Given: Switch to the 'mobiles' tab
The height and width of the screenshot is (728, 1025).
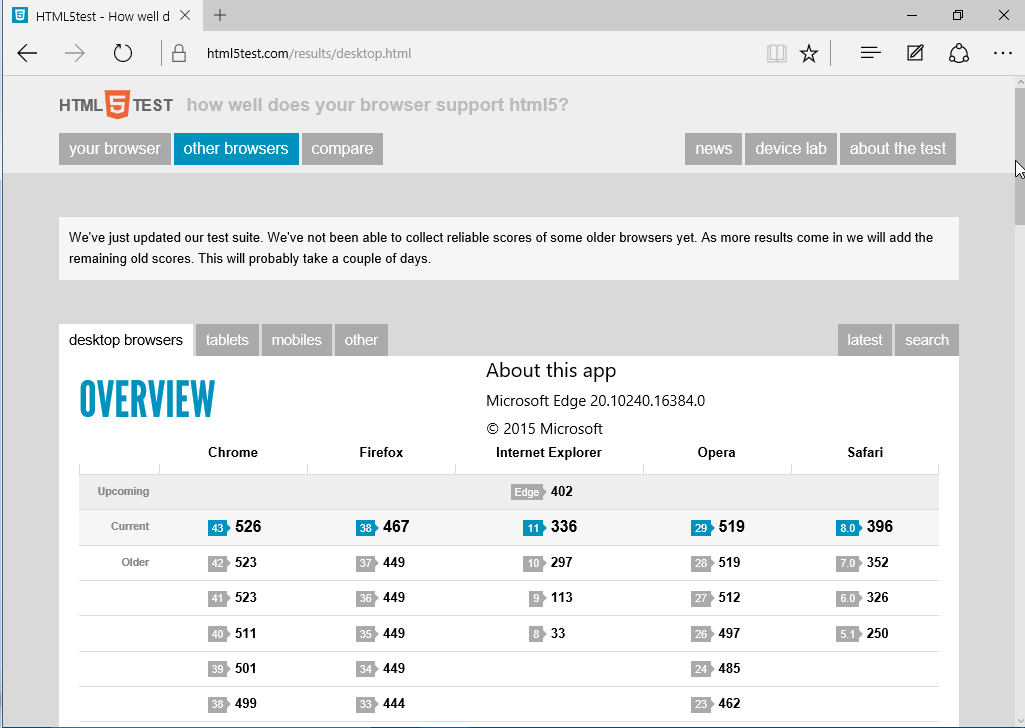Looking at the screenshot, I should (296, 340).
